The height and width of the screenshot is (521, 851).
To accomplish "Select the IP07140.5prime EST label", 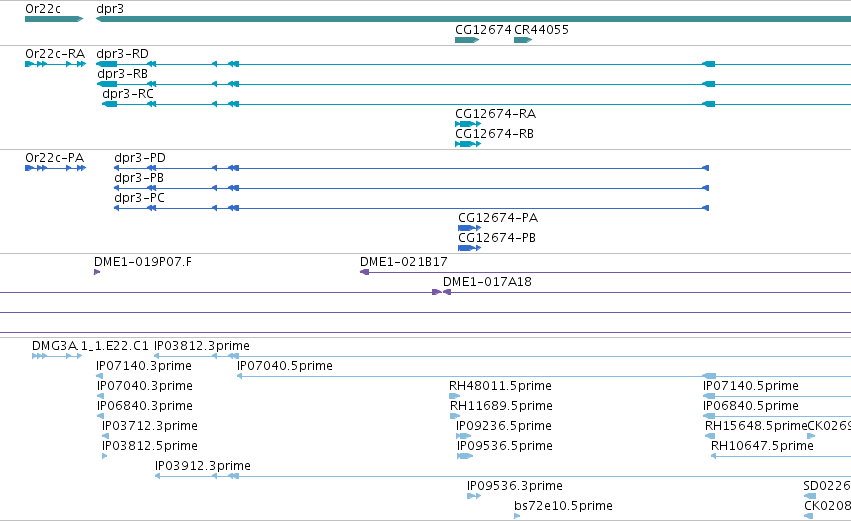I will [751, 386].
